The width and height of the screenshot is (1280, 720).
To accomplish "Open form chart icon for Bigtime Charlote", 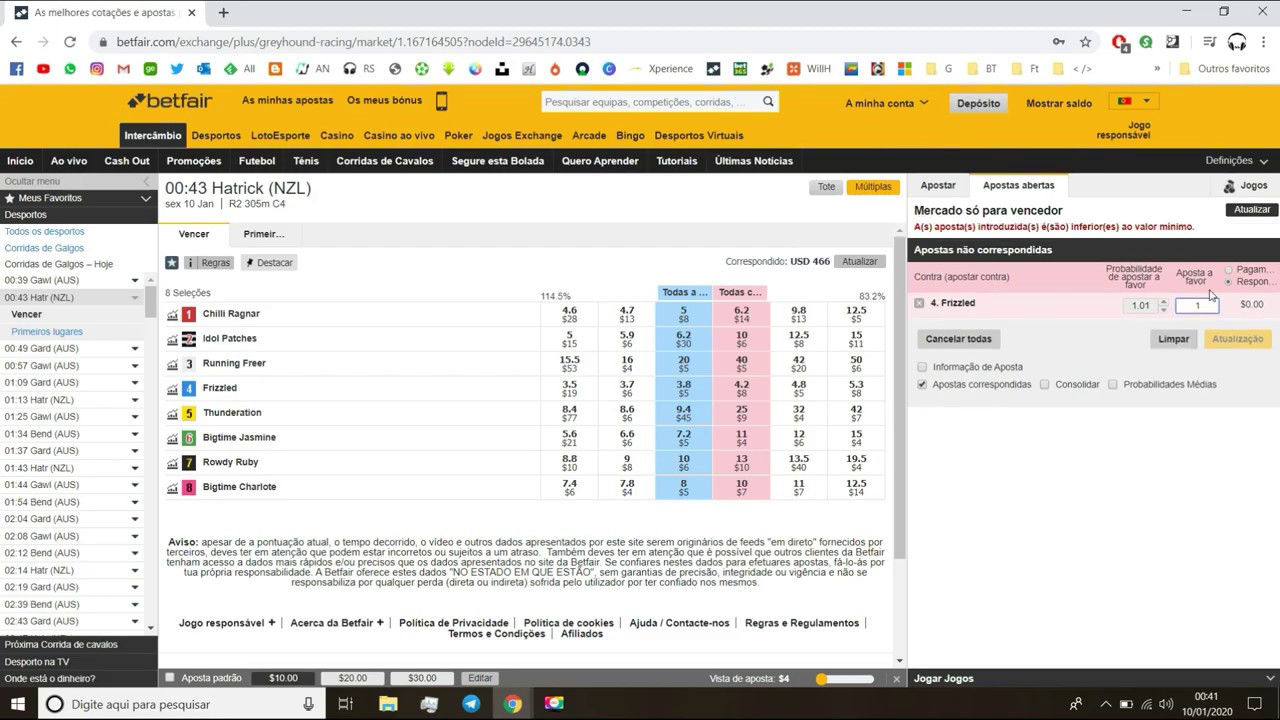I will click(x=172, y=487).
